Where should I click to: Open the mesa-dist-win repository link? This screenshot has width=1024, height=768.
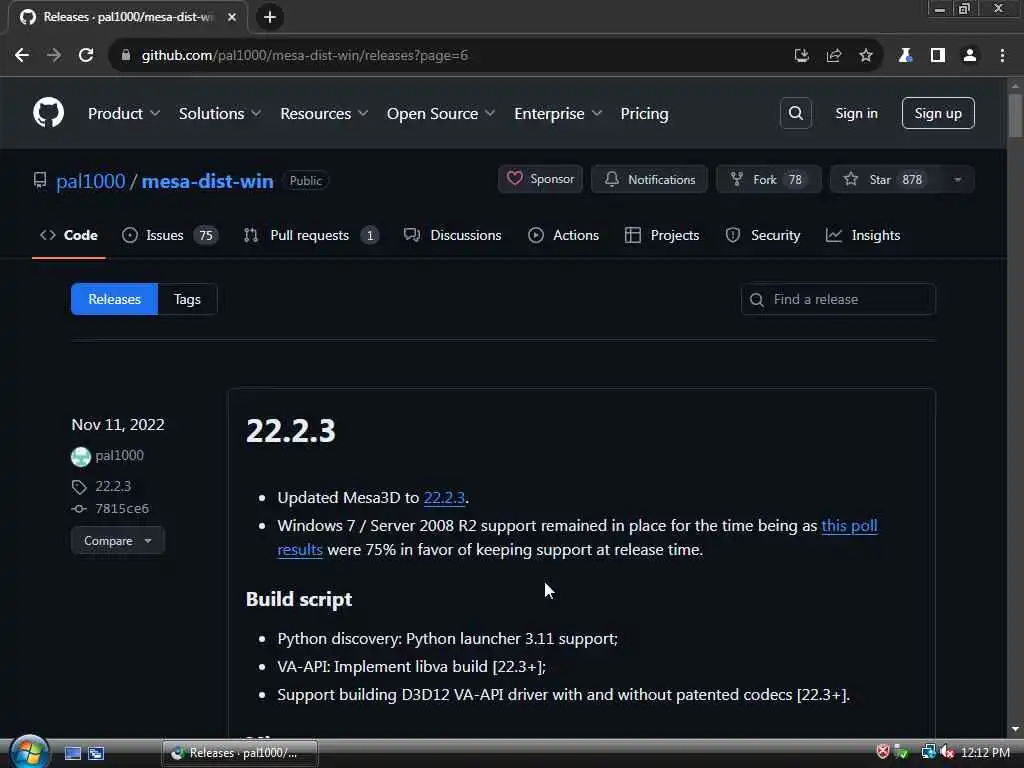coord(208,181)
